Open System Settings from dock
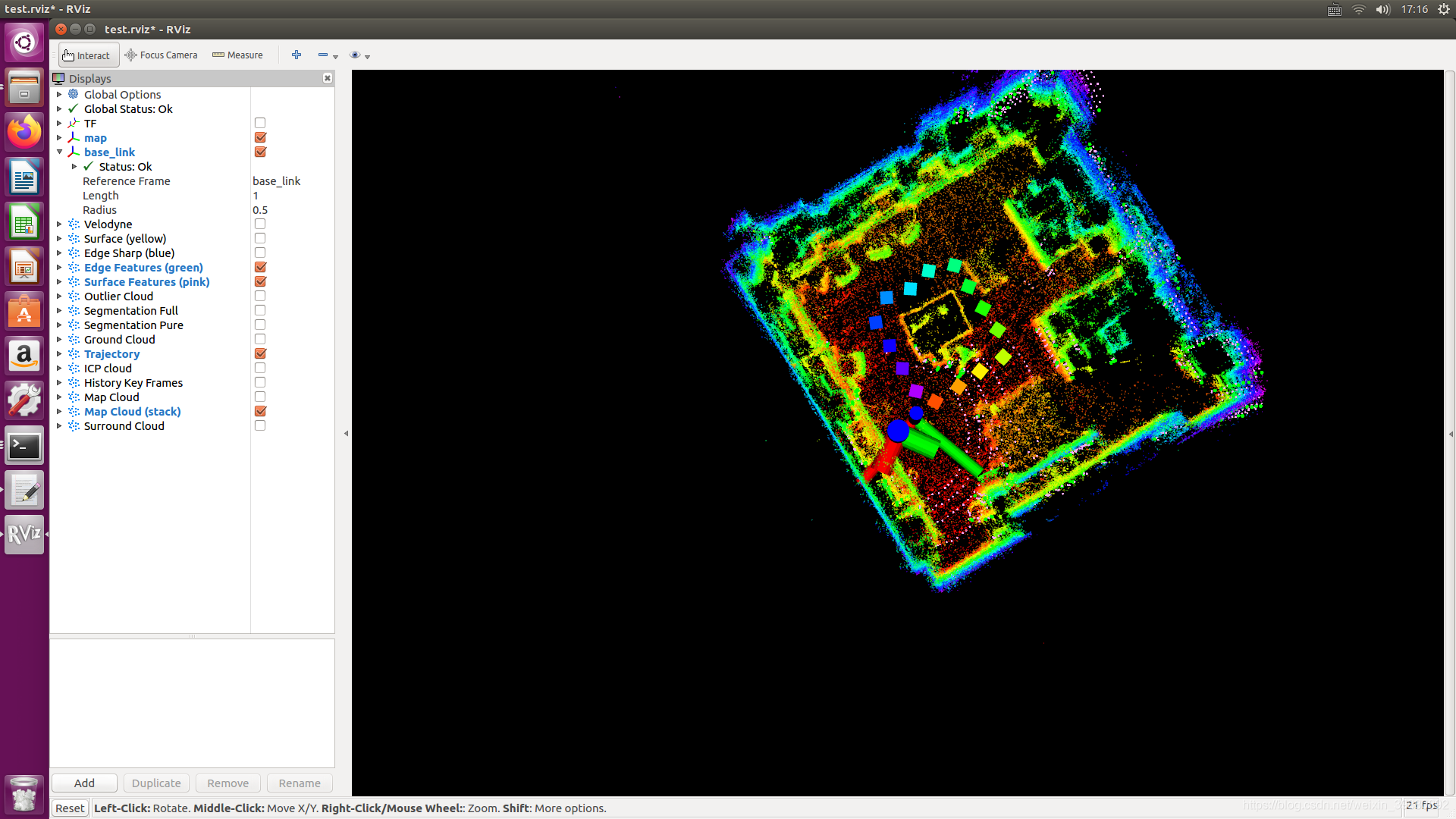 click(x=24, y=400)
